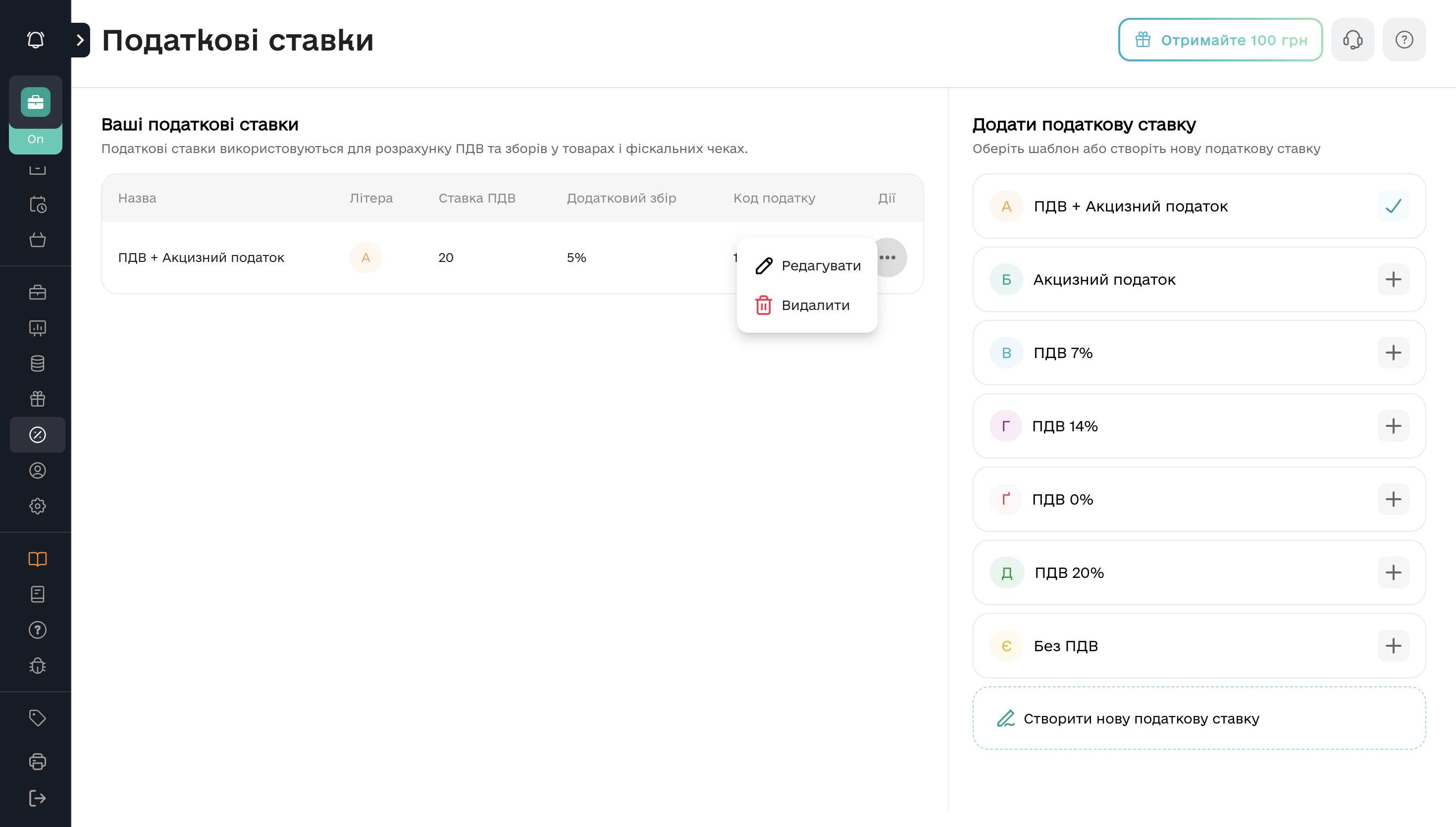Click the logout icon in sidebar
The height and width of the screenshot is (827, 1456).
point(38,798)
